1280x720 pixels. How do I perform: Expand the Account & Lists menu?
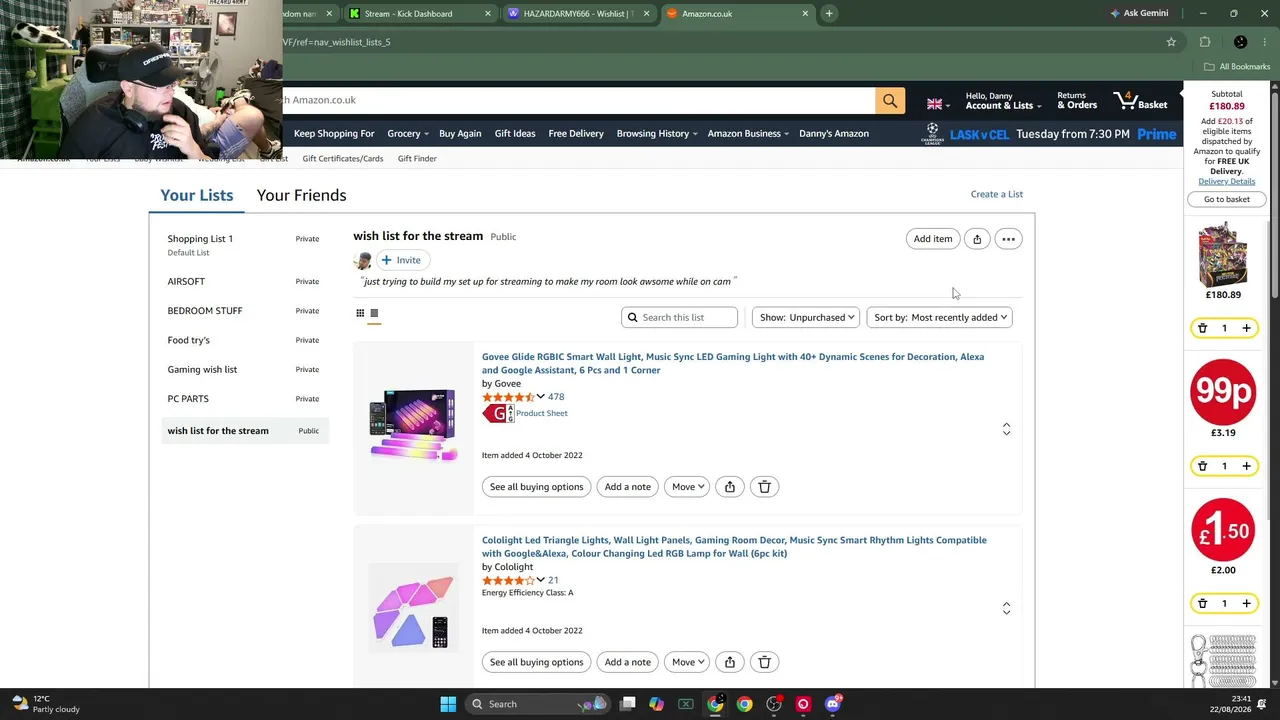point(1003,101)
